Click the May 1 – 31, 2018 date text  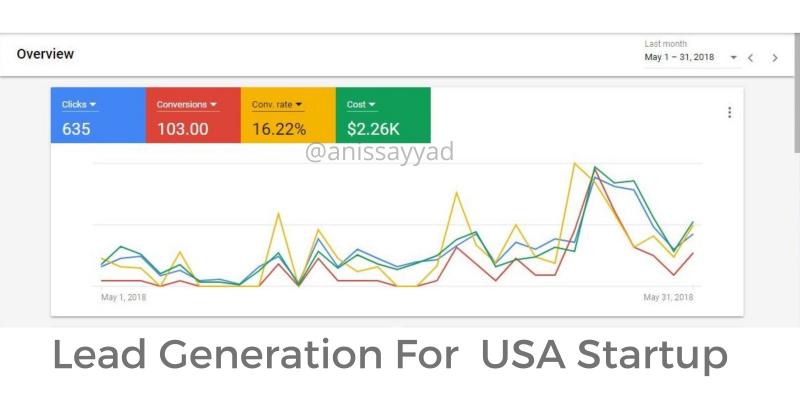click(679, 58)
